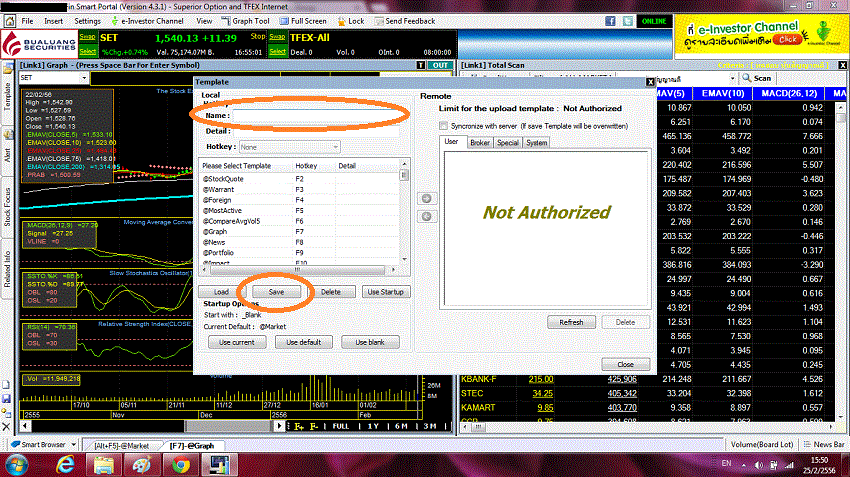Viewport: 850px width, 477px height.
Task: Click the X delete icon in left sidebar
Action: pos(7,427)
